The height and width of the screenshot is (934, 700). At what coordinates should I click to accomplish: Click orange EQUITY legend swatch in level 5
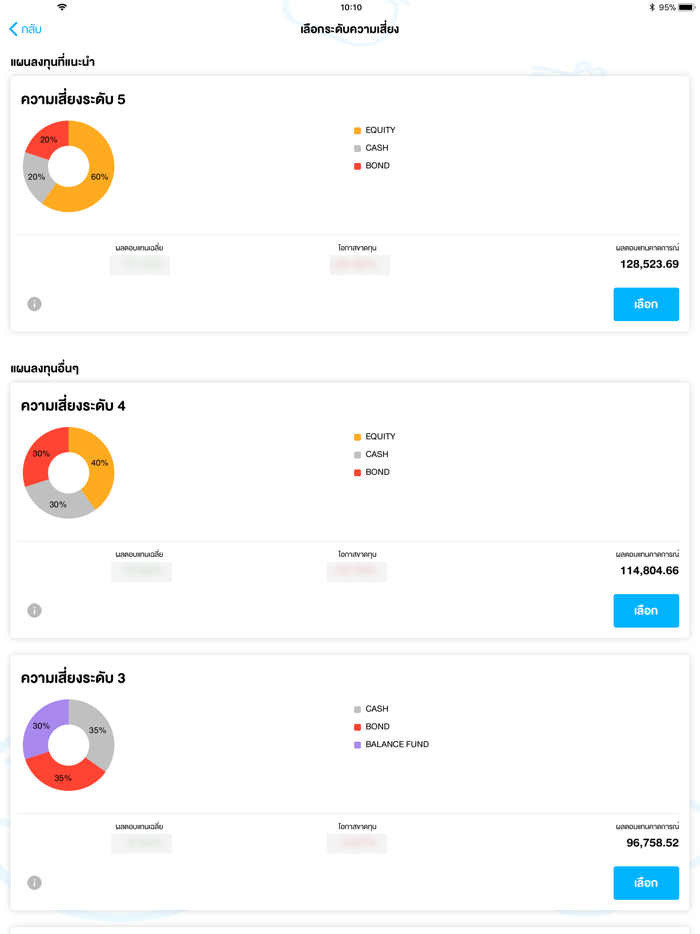(x=357, y=131)
